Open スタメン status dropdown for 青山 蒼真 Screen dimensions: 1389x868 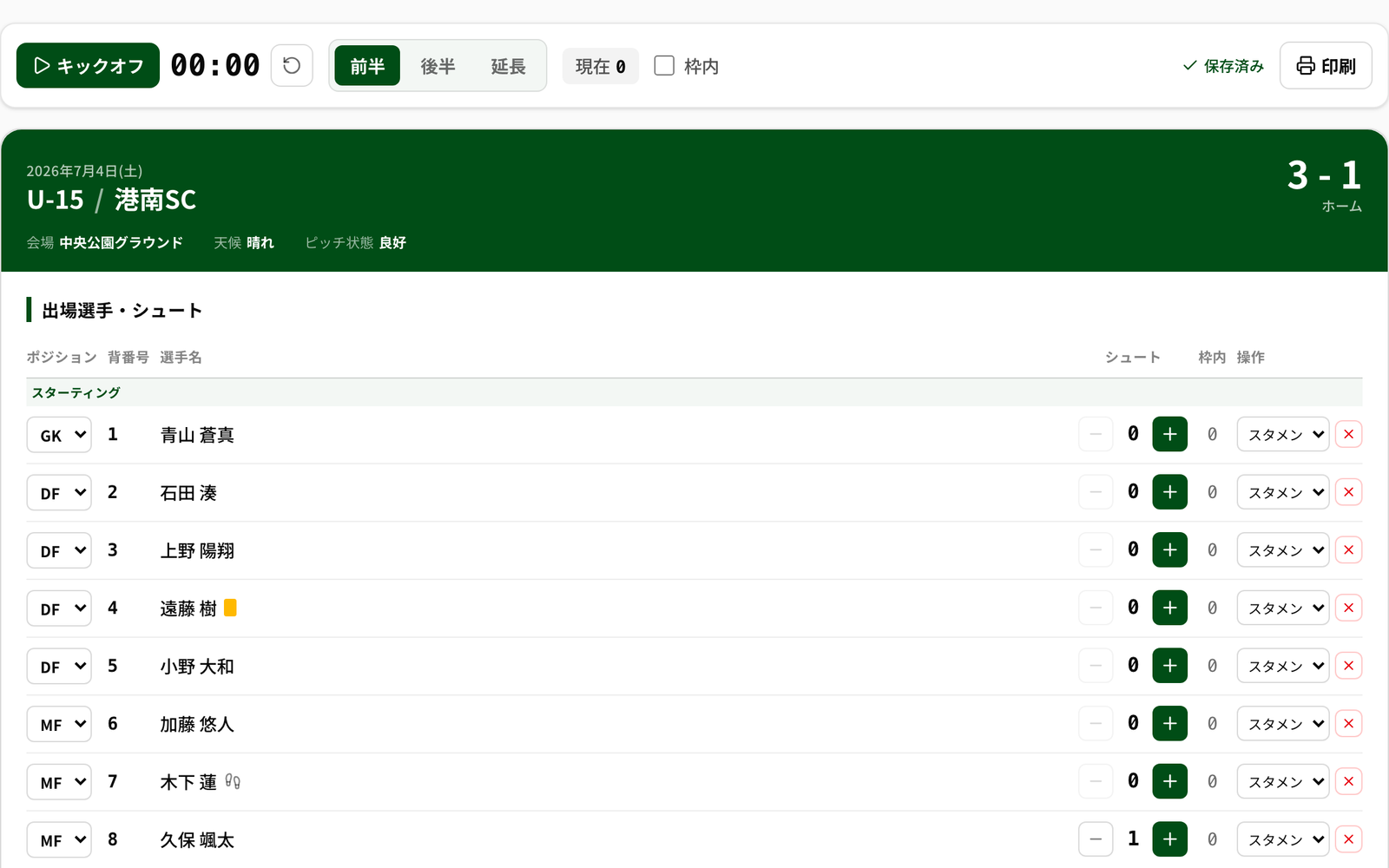tap(1283, 434)
